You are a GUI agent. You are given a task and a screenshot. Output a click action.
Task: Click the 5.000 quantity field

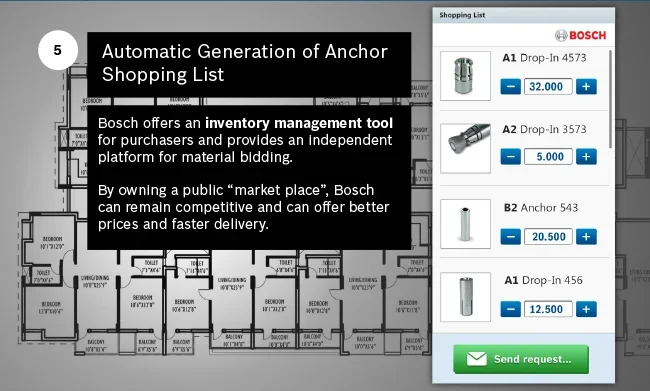548,157
